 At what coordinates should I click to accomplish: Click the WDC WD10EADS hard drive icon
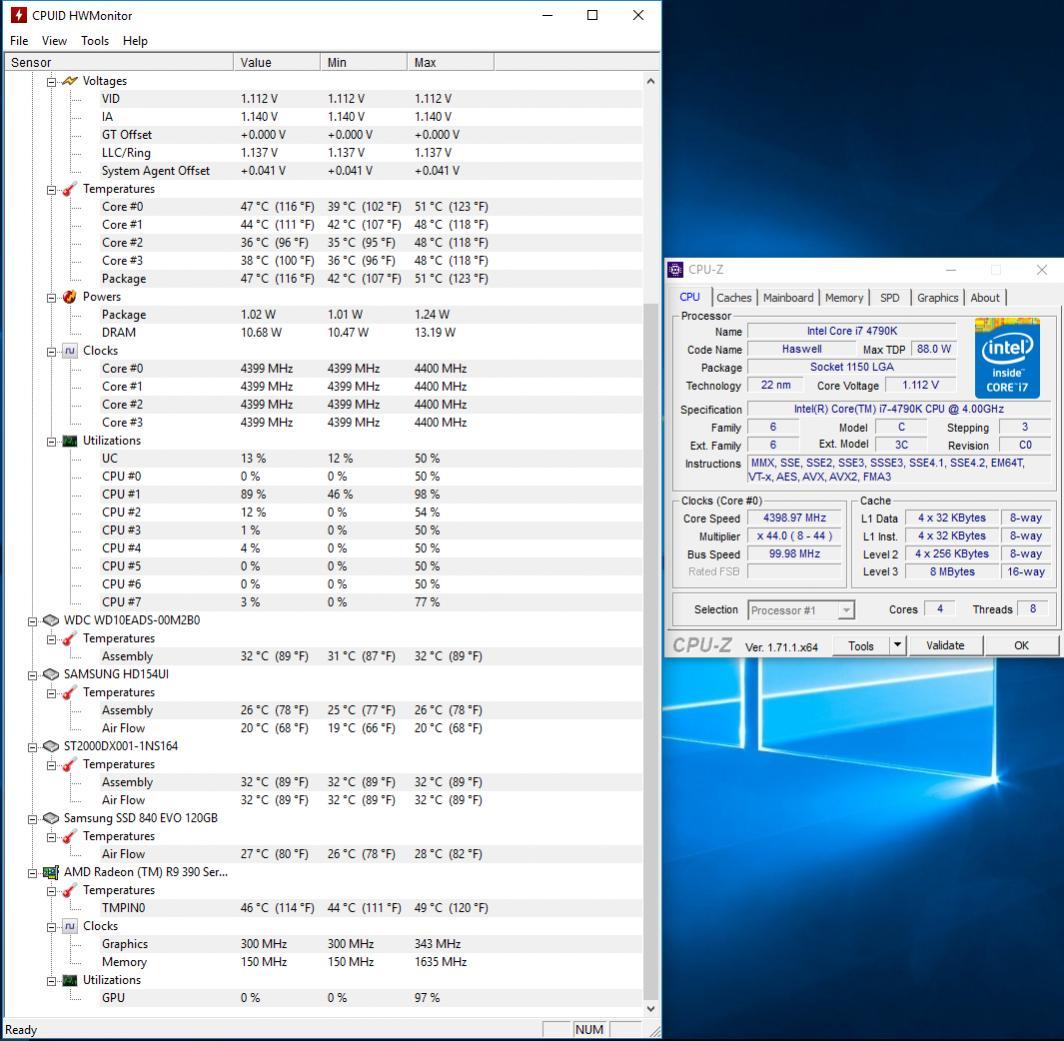(x=51, y=620)
